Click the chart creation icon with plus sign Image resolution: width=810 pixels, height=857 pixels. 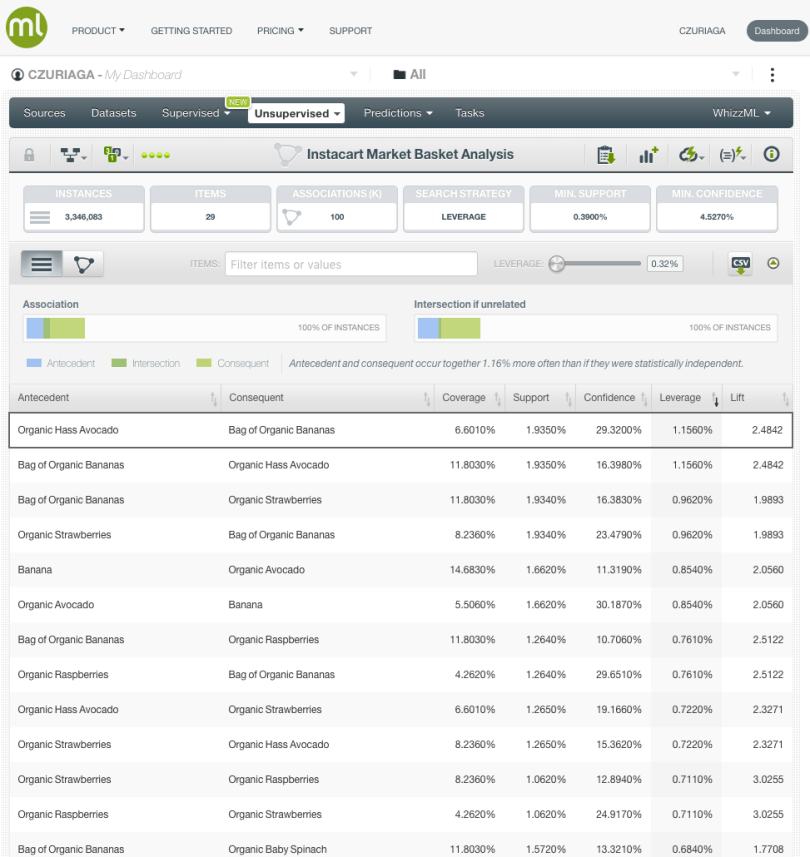(647, 155)
